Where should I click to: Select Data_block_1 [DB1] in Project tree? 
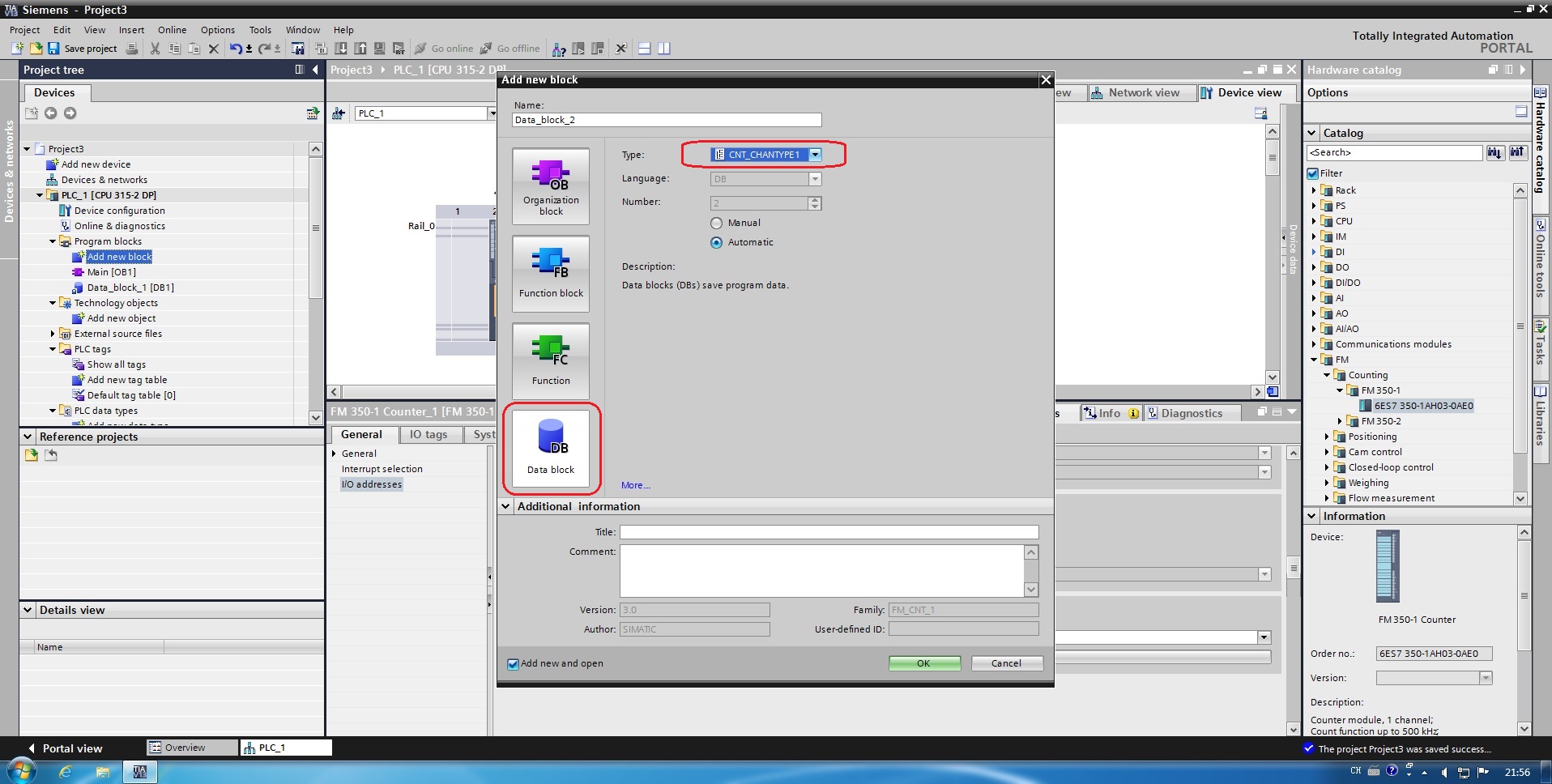click(130, 288)
